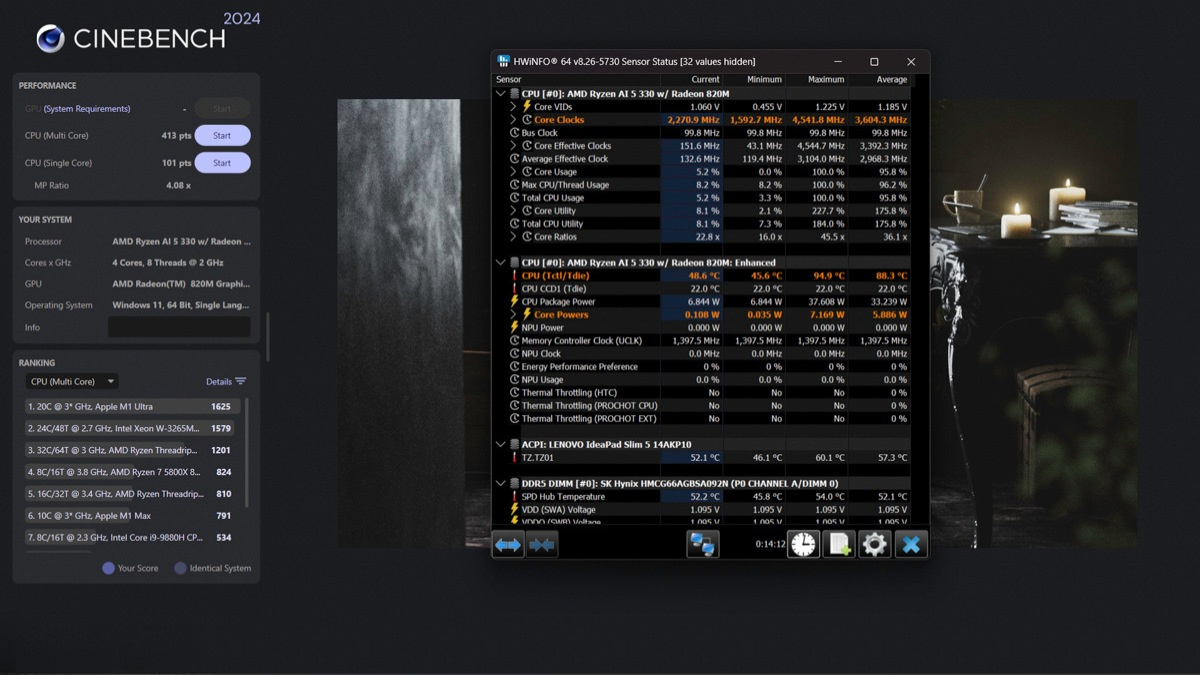Click thermometer icon beside SPD Hub Temperature
The image size is (1200, 675).
(515, 497)
